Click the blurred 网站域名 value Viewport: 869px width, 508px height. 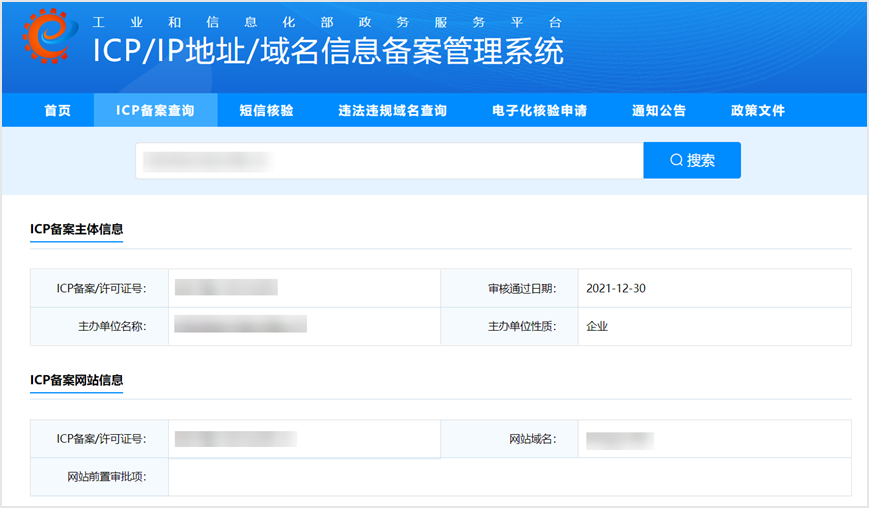pyautogui.click(x=619, y=439)
